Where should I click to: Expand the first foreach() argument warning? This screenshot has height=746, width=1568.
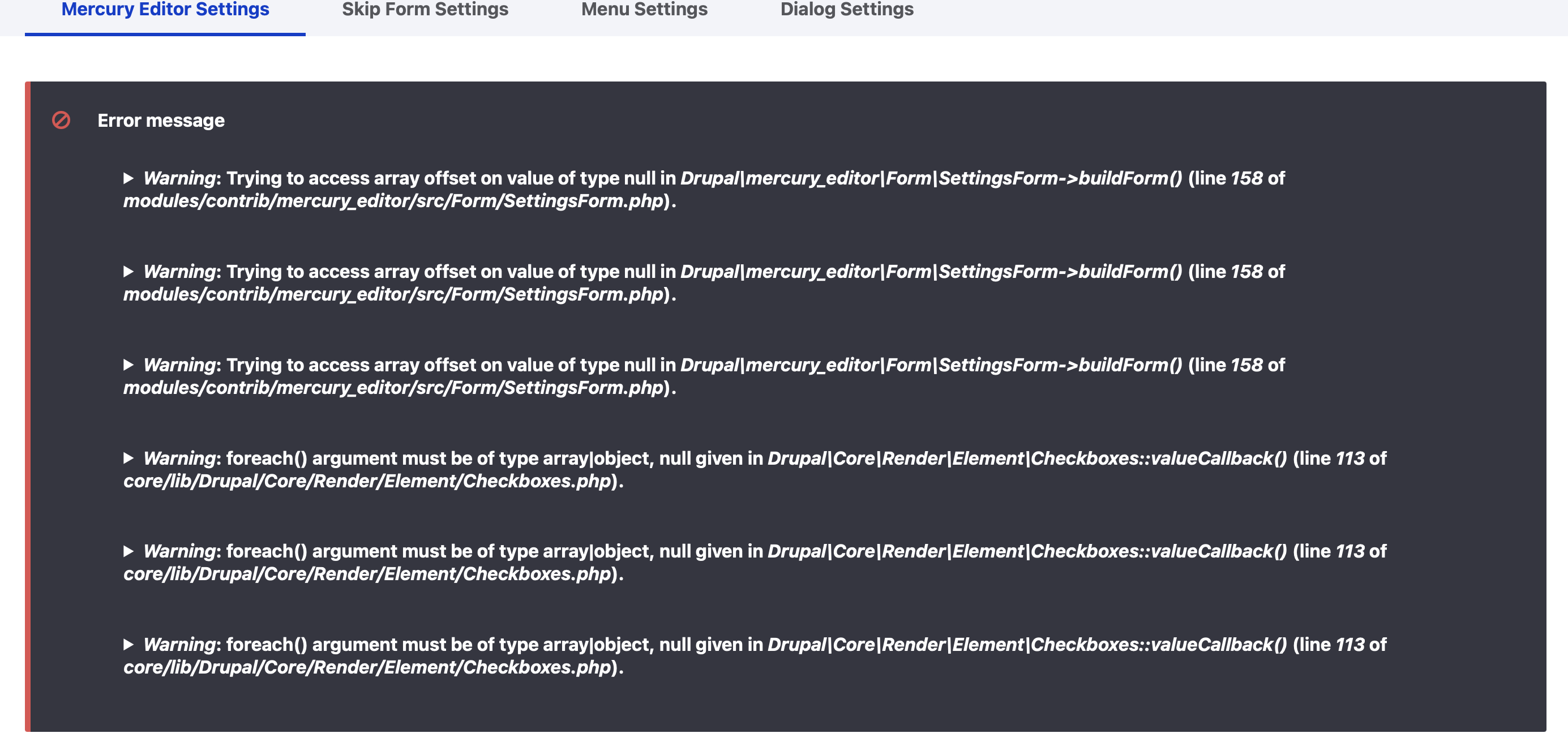130,458
